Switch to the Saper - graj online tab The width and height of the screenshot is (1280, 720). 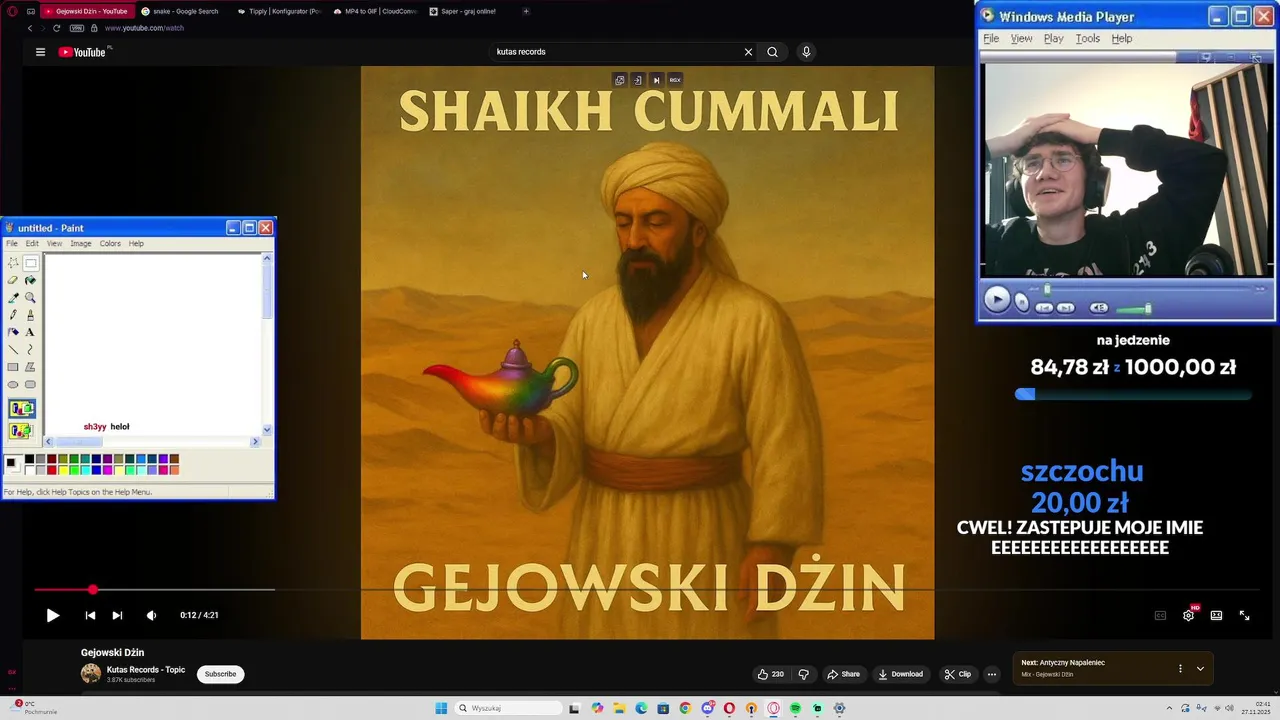click(x=468, y=11)
